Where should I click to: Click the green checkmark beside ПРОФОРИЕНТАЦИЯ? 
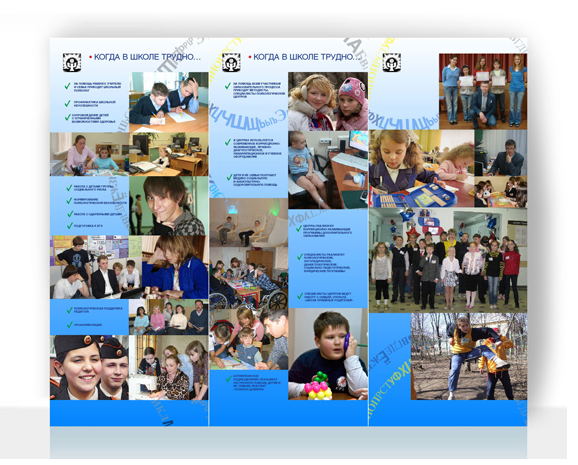[69, 325]
